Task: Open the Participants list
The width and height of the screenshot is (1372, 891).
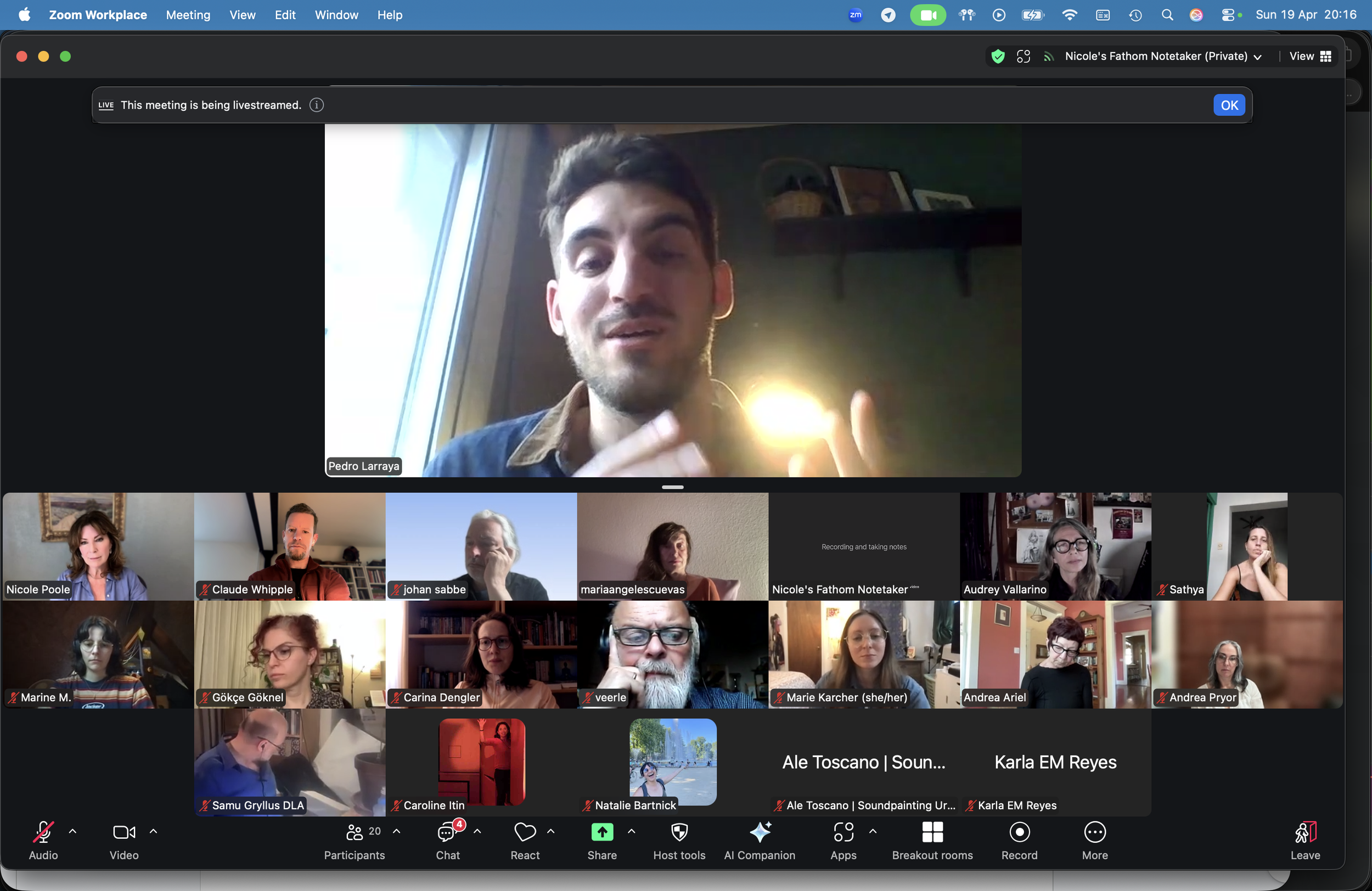Action: (354, 832)
